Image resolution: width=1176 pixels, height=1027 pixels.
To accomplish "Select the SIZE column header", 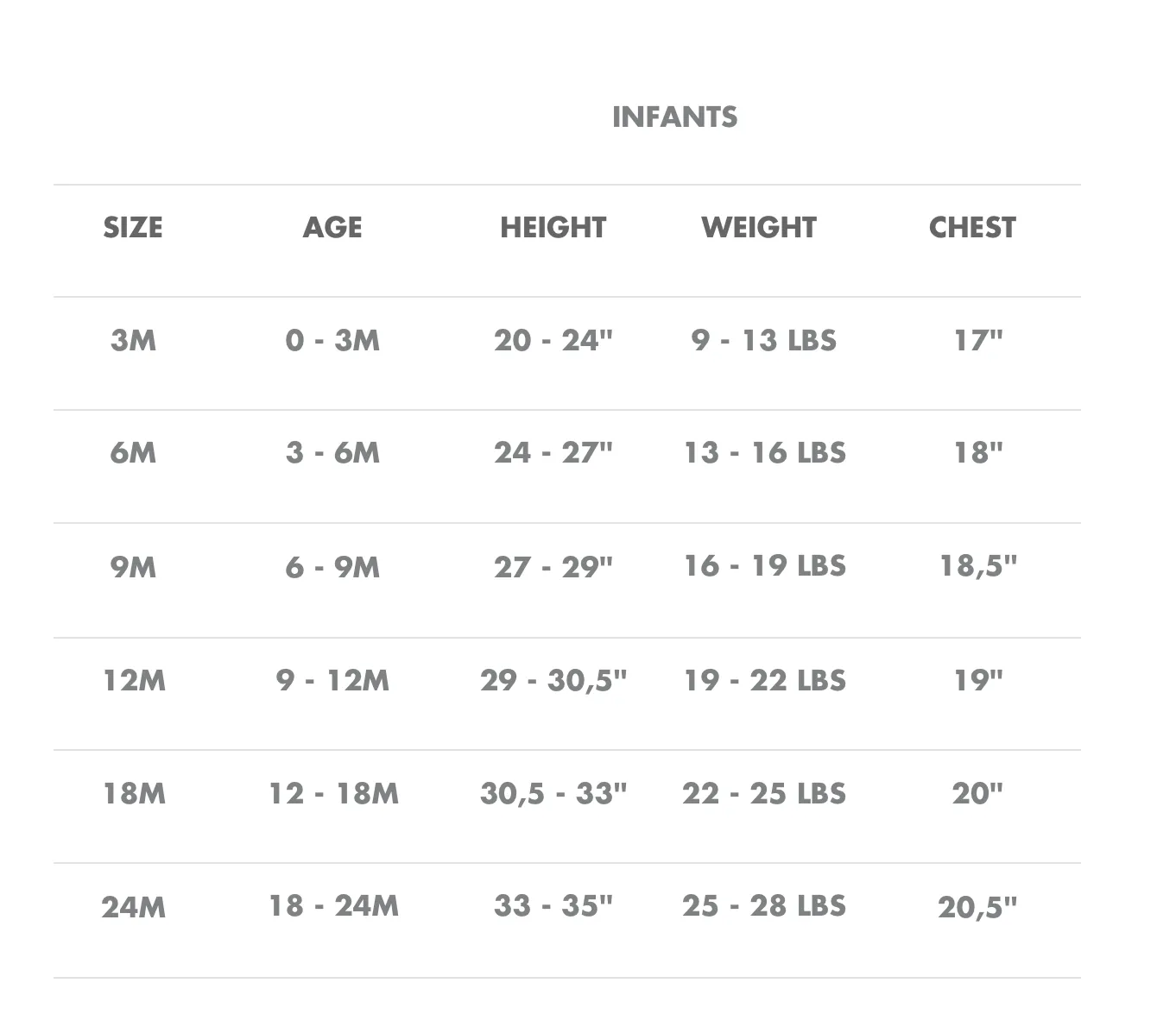I will [x=133, y=227].
